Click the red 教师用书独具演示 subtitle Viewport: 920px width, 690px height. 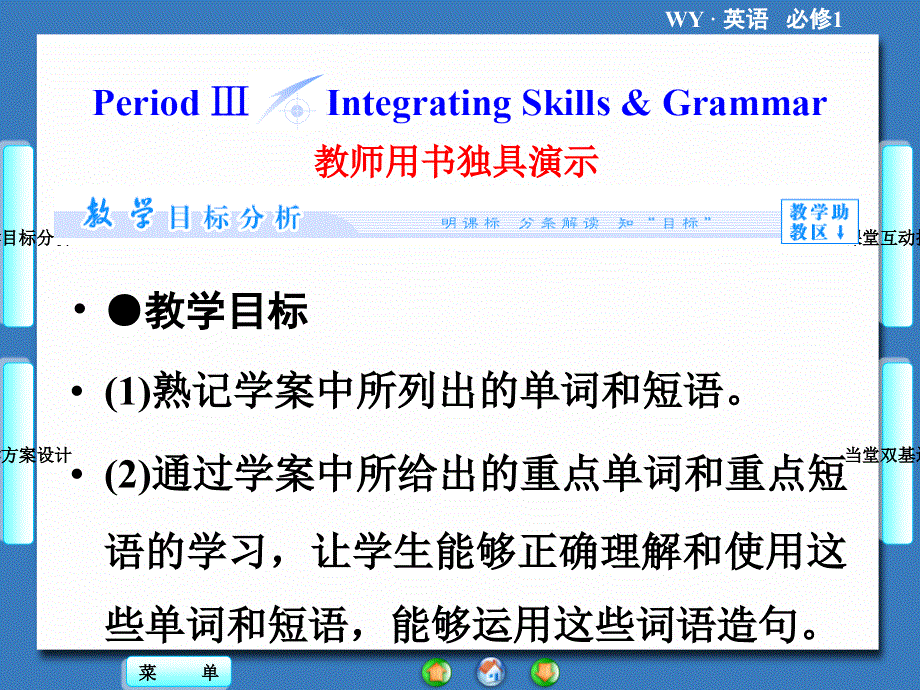pyautogui.click(x=456, y=160)
